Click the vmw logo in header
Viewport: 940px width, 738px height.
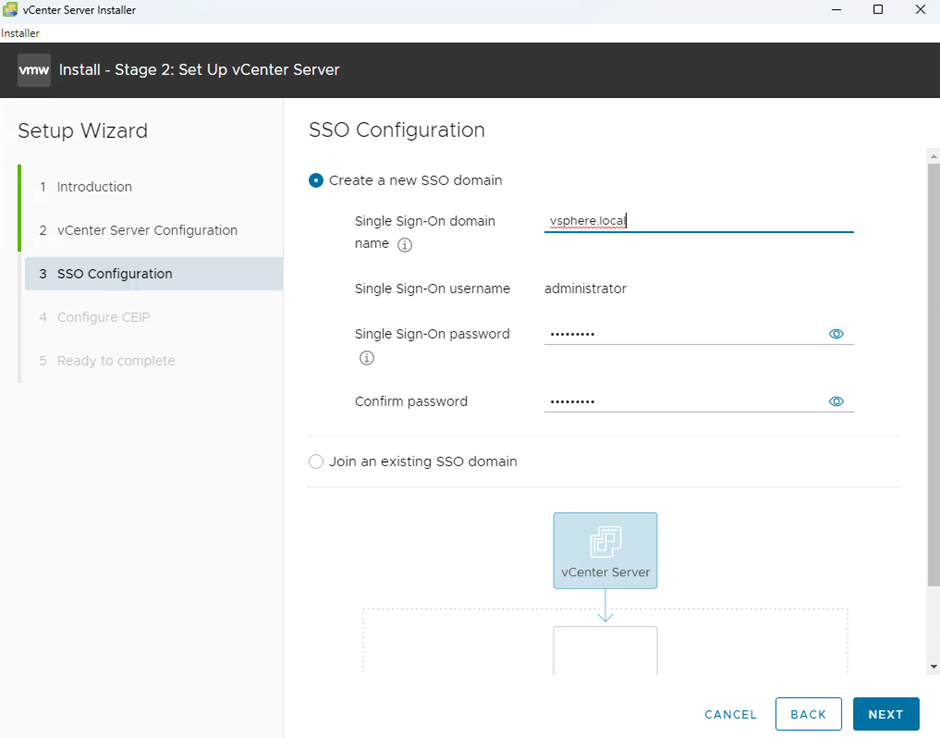(x=34, y=70)
